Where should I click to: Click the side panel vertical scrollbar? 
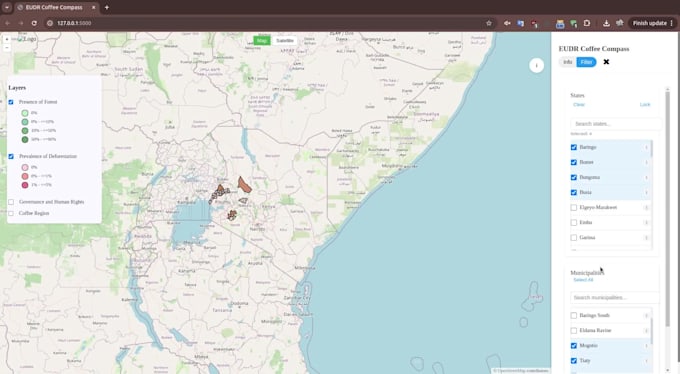click(x=667, y=208)
